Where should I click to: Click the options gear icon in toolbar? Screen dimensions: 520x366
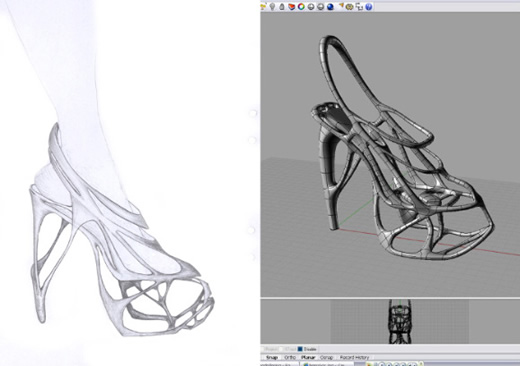coord(349,7)
